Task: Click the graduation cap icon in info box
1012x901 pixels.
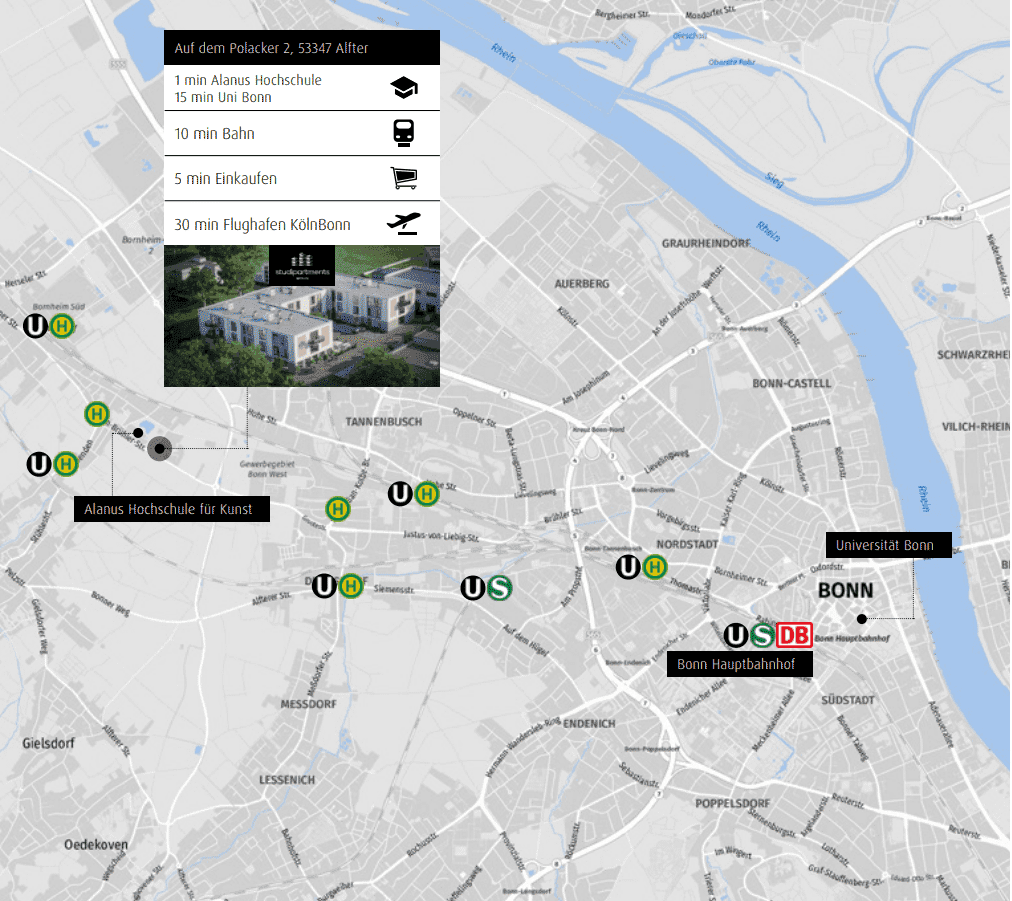Action: point(404,88)
